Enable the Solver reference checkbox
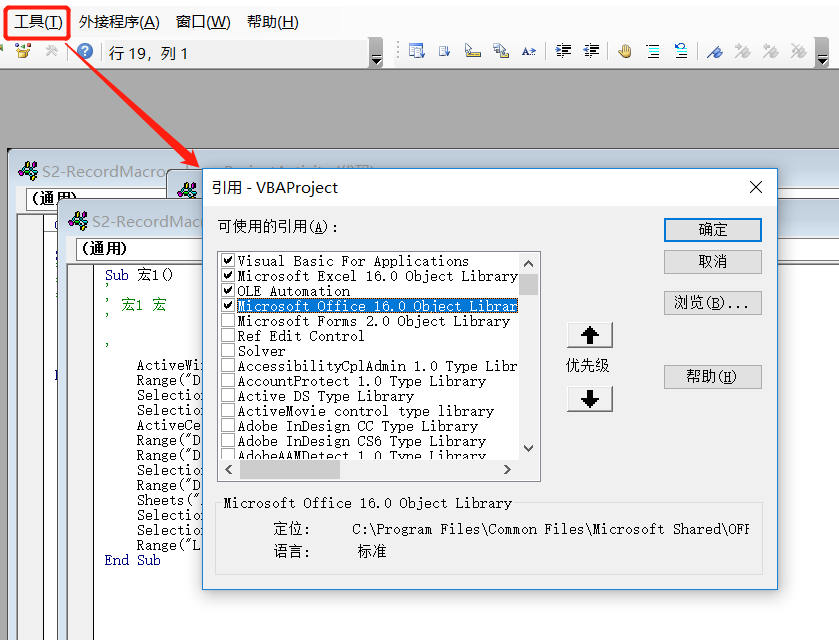This screenshot has height=640, width=839. tap(228, 351)
